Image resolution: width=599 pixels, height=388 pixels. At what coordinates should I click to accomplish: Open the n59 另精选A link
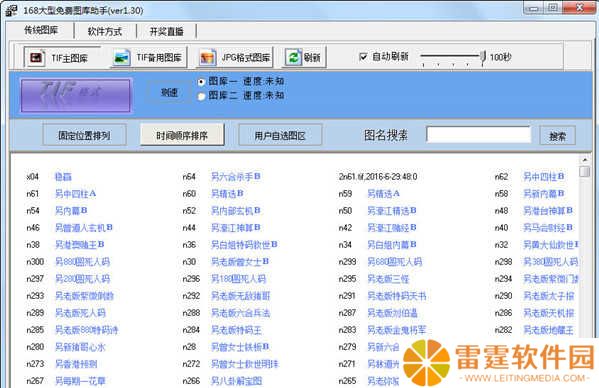pos(384,194)
